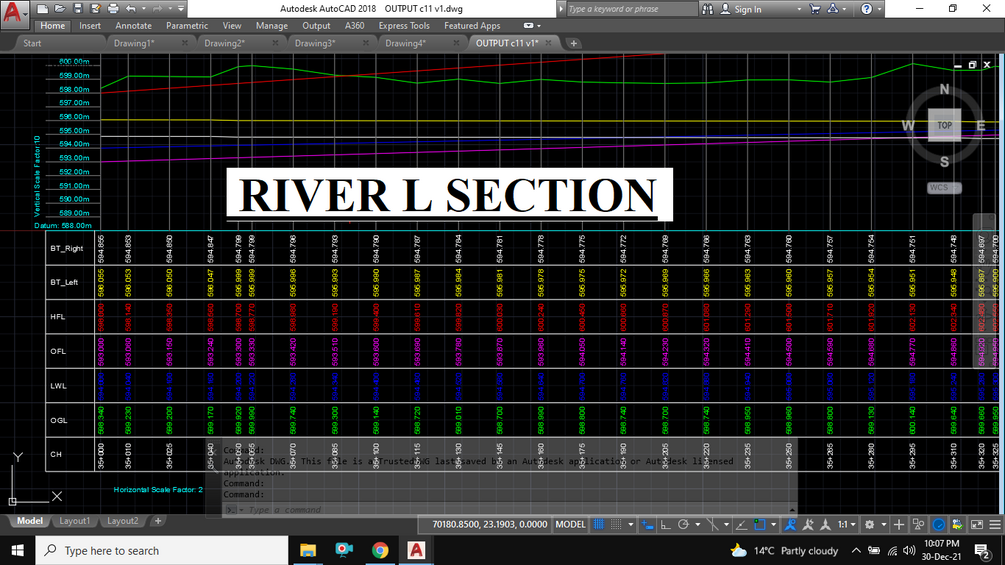Click the Save icon in quick access toolbar
This screenshot has width=1005, height=565.
pos(78,9)
